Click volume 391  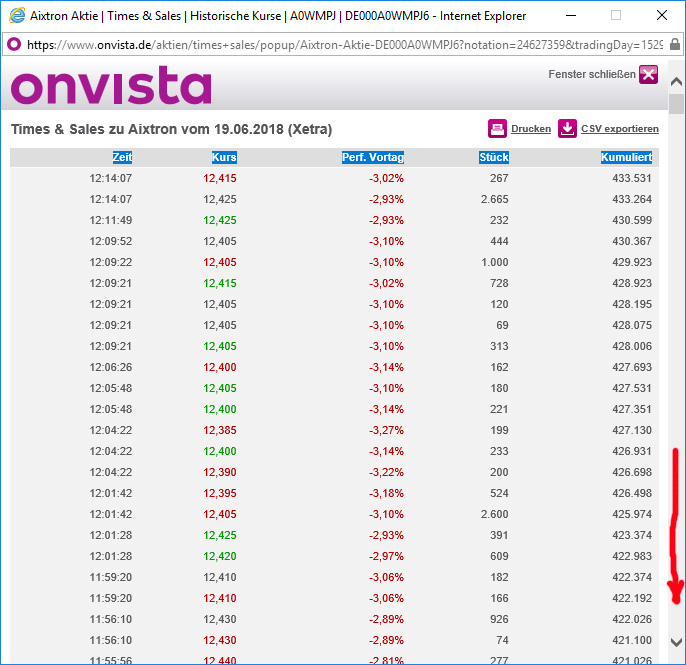[499, 535]
